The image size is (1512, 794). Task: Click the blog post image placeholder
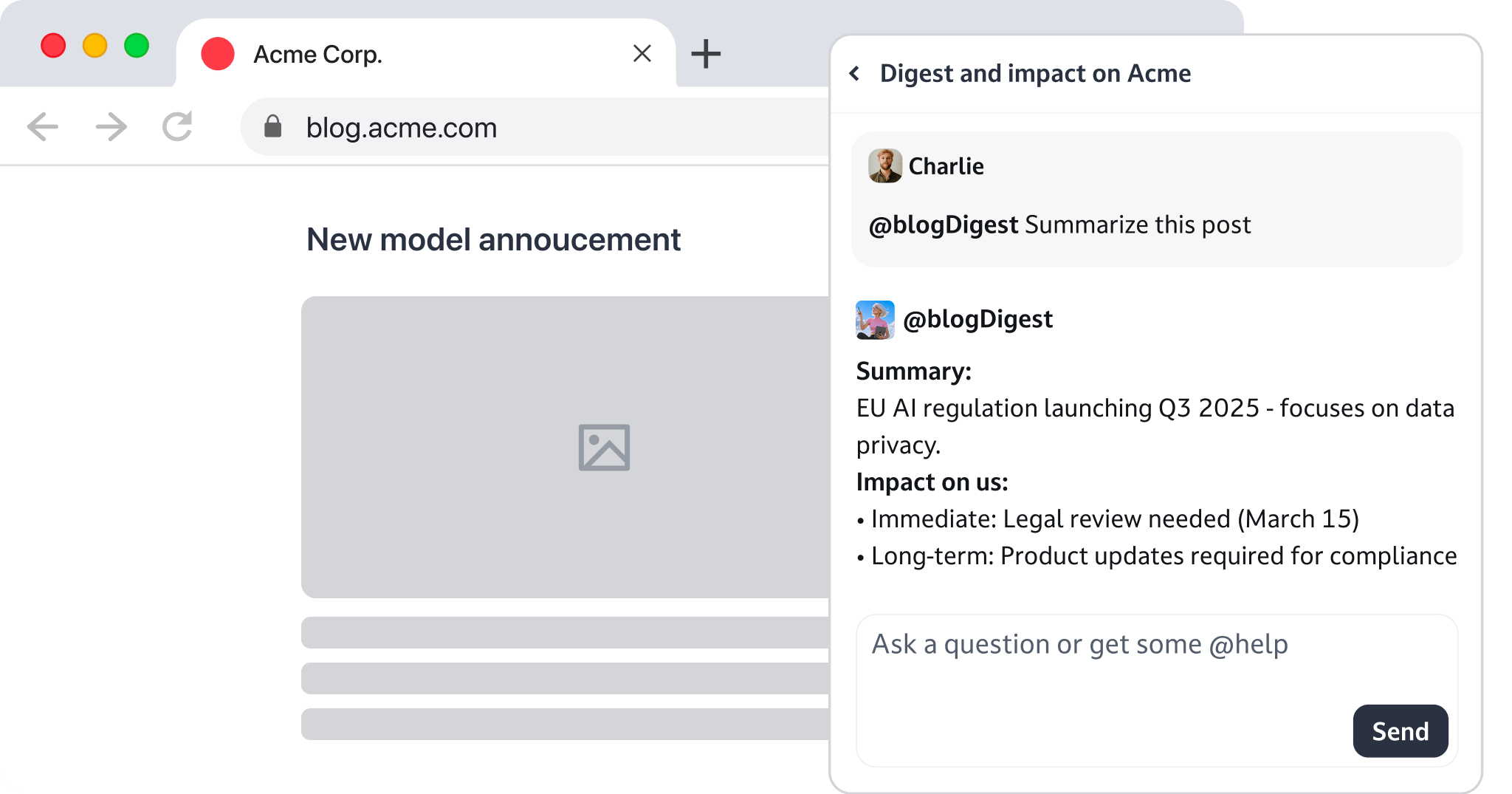click(566, 447)
